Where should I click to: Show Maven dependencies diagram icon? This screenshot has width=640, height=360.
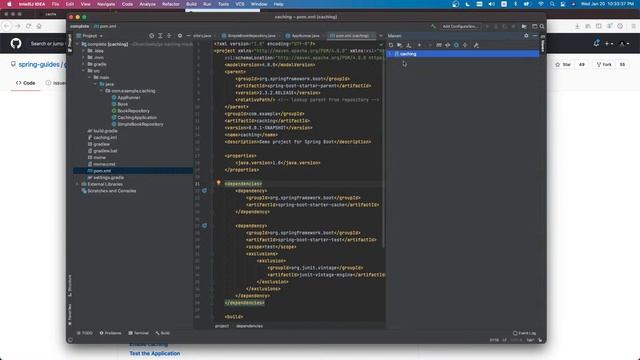465,45
